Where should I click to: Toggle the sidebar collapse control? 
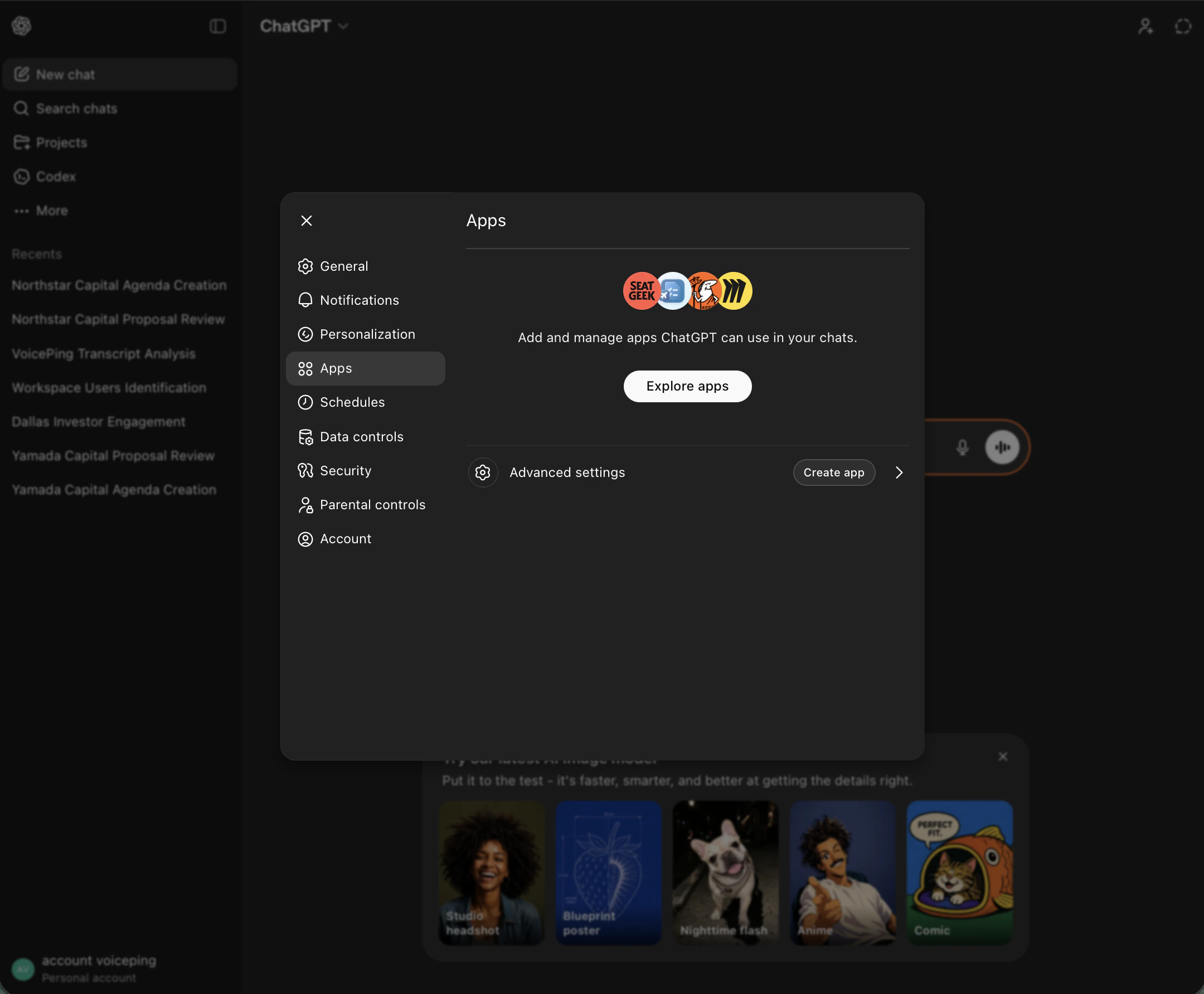pyautogui.click(x=219, y=26)
